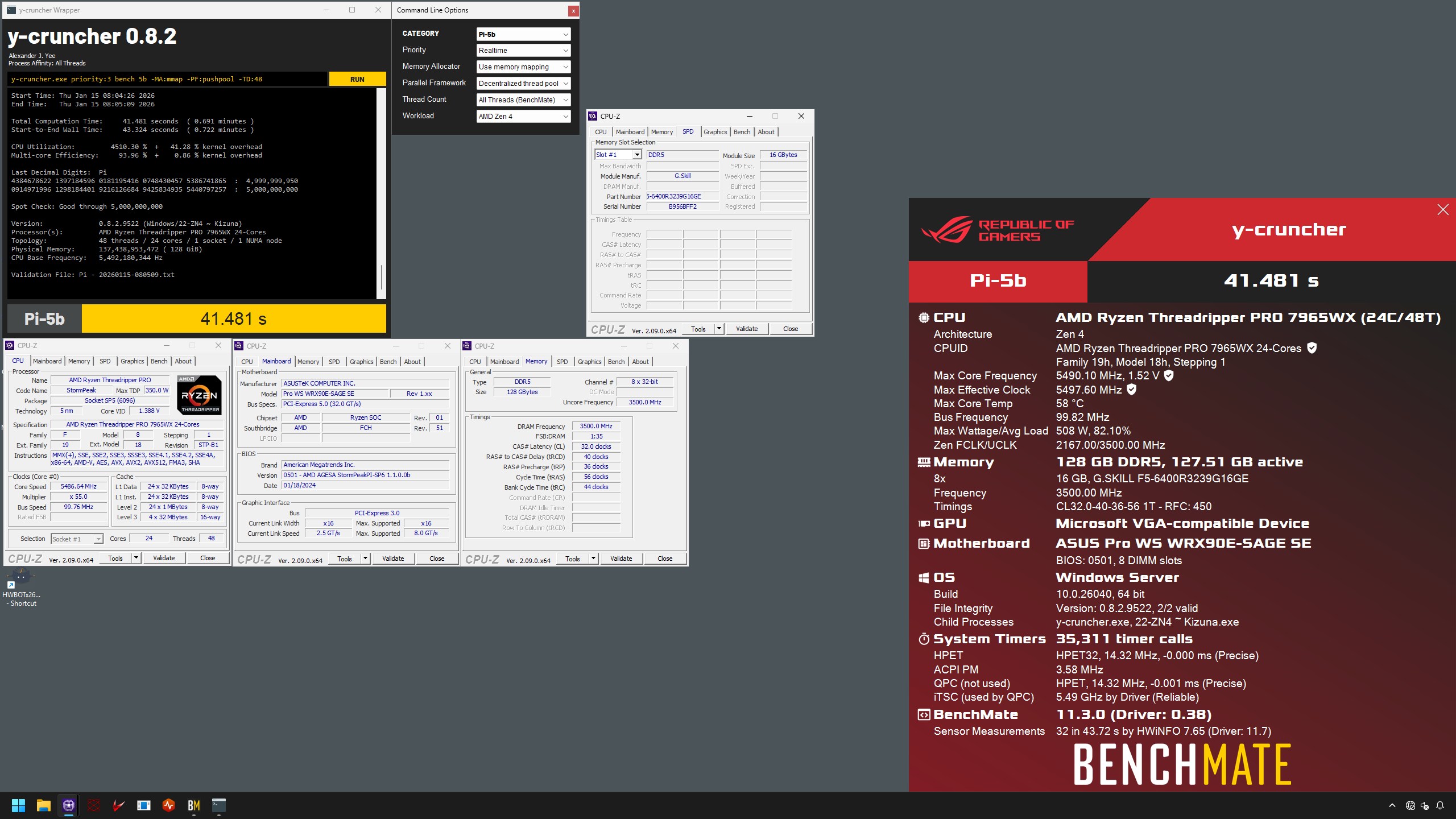Image resolution: width=1456 pixels, height=819 pixels.
Task: Click Tools in the CPU-tab CPU-Z window
Action: 115,559
